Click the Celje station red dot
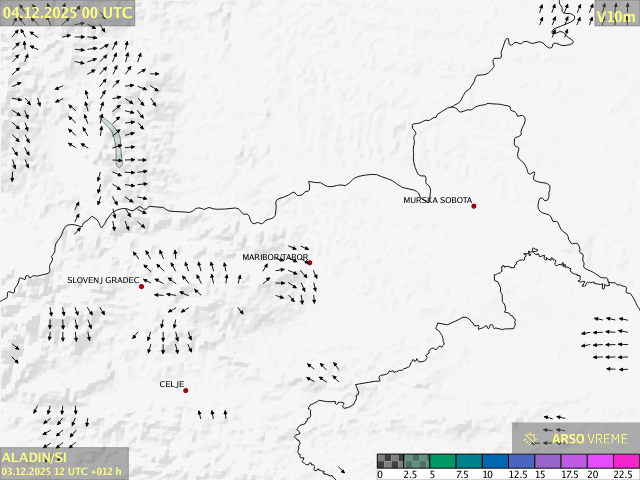640x480 pixels. (x=185, y=390)
